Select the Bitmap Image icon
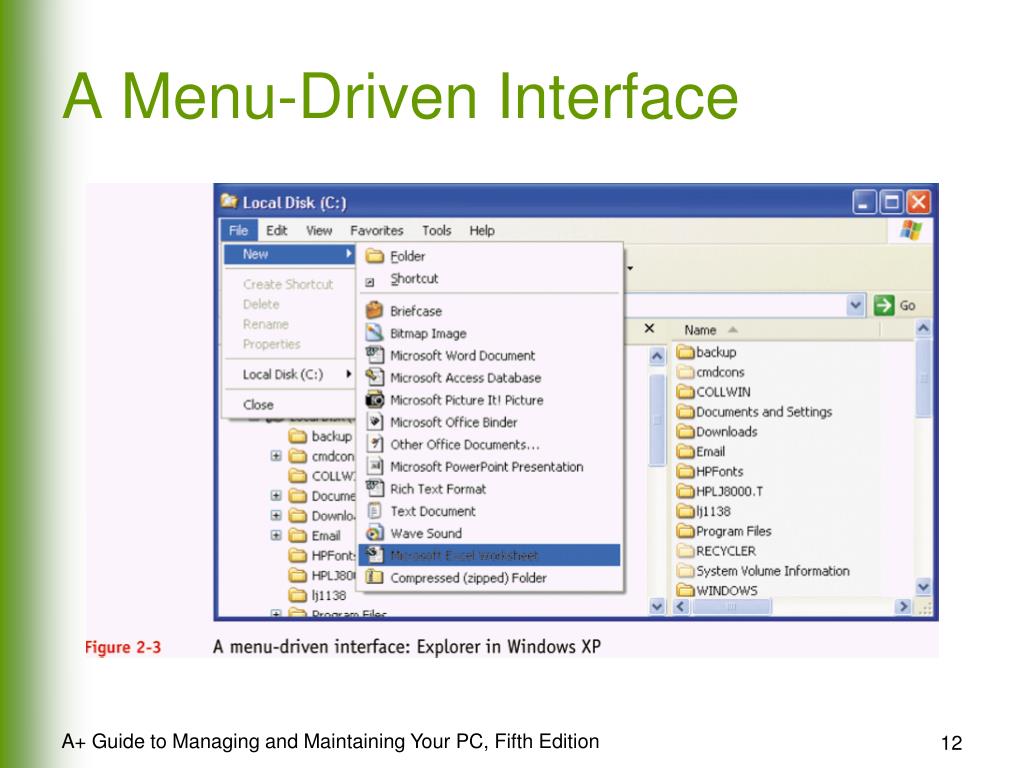1024x768 pixels. click(374, 332)
